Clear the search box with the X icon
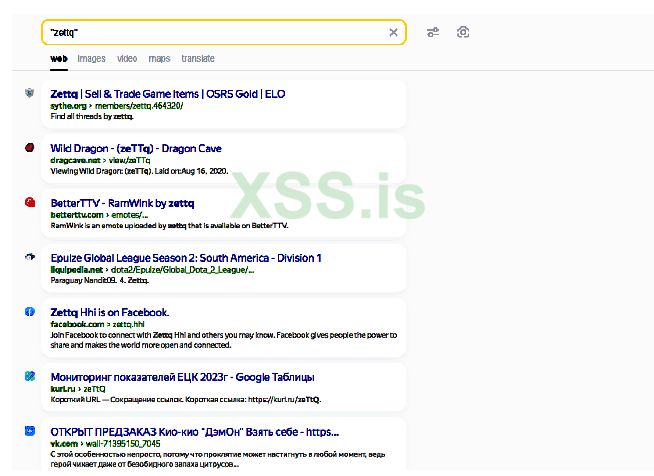This screenshot has height=476, width=654. (393, 33)
